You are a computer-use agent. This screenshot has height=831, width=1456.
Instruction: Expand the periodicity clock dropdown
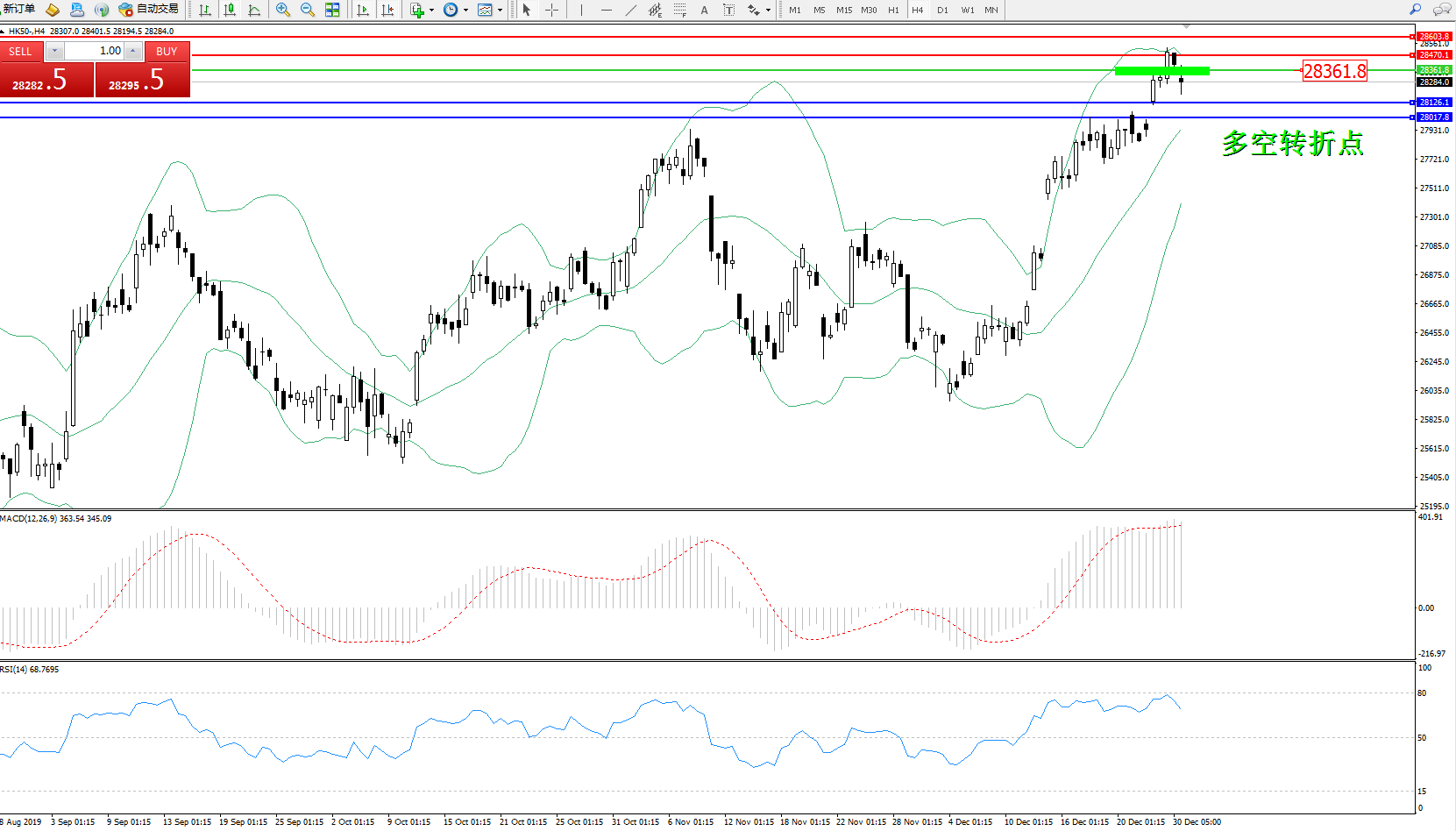coord(465,11)
